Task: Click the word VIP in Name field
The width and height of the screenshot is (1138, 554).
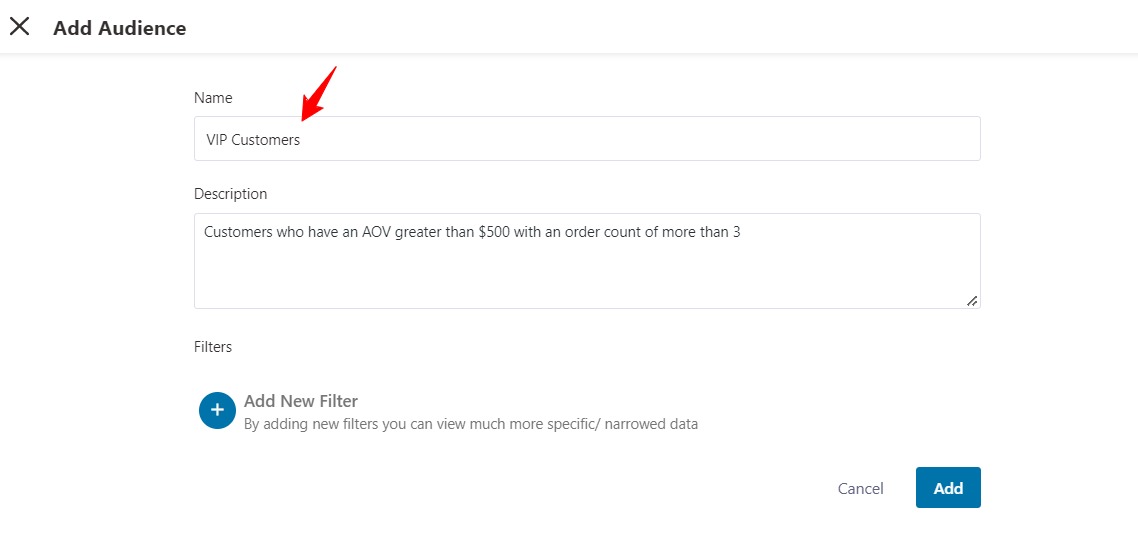Action: [x=217, y=140]
